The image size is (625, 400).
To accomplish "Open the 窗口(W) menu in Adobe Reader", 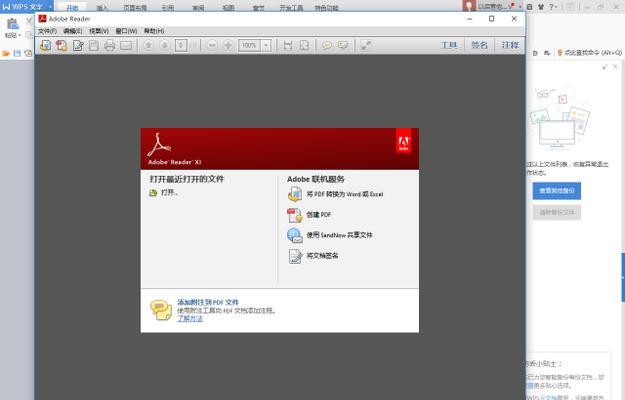I will pyautogui.click(x=126, y=31).
